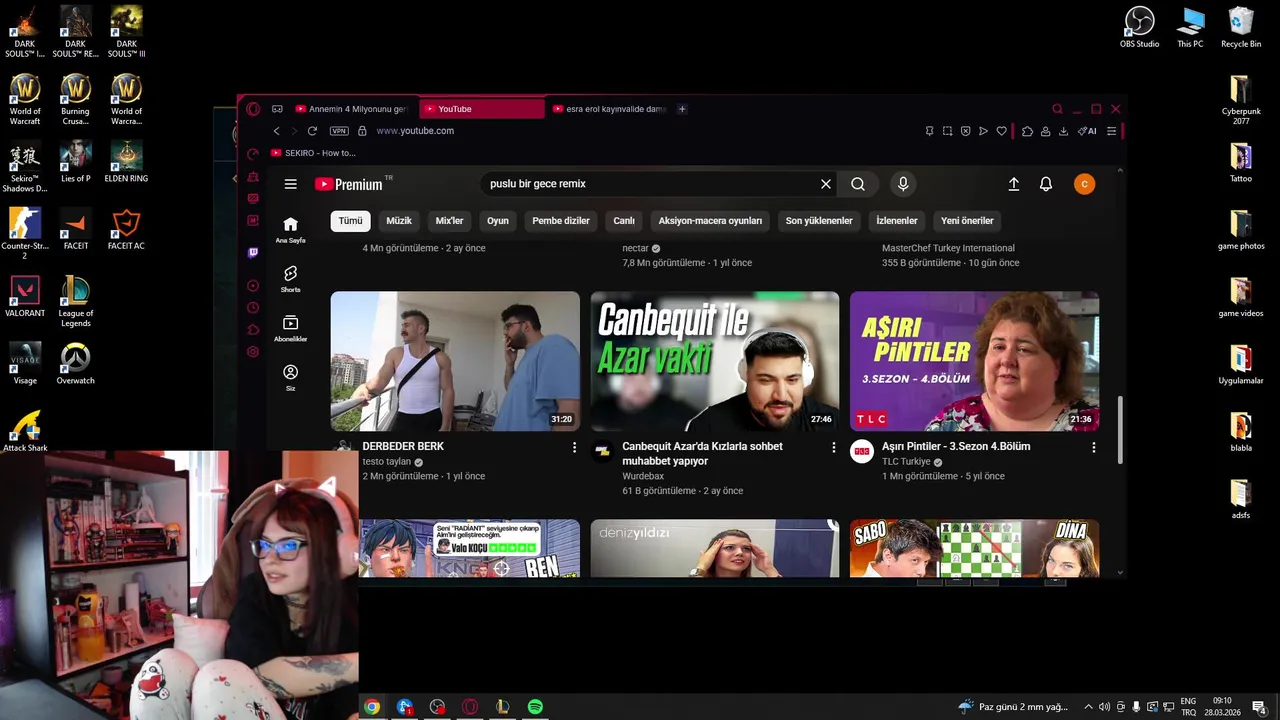This screenshot has width=1280, height=720.
Task: Show hidden system tray icons chevron
Action: click(x=1088, y=707)
